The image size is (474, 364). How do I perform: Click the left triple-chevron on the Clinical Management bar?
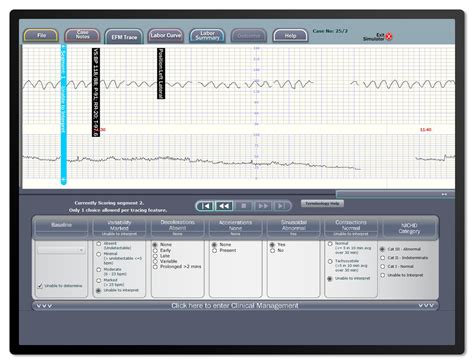tap(44, 306)
